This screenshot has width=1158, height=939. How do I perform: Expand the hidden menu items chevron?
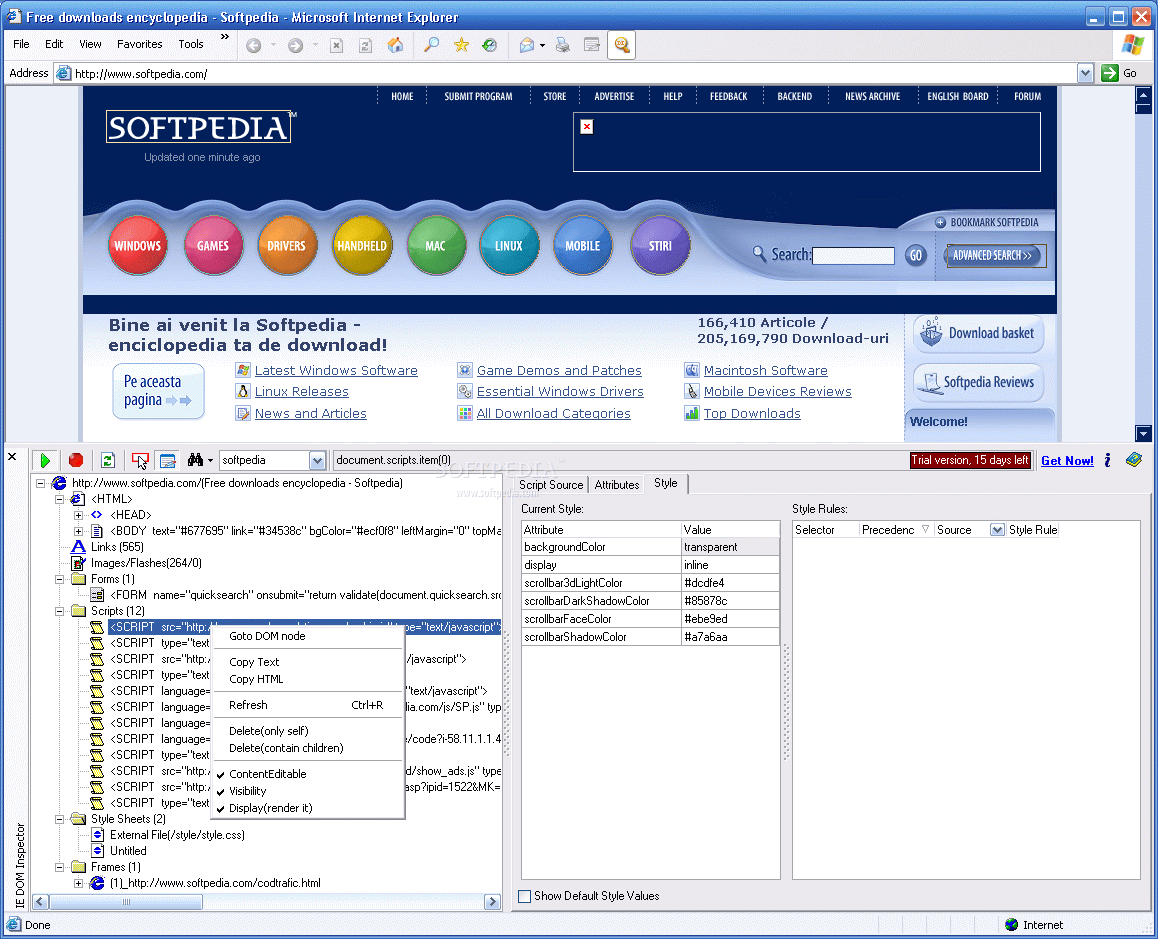coord(225,36)
